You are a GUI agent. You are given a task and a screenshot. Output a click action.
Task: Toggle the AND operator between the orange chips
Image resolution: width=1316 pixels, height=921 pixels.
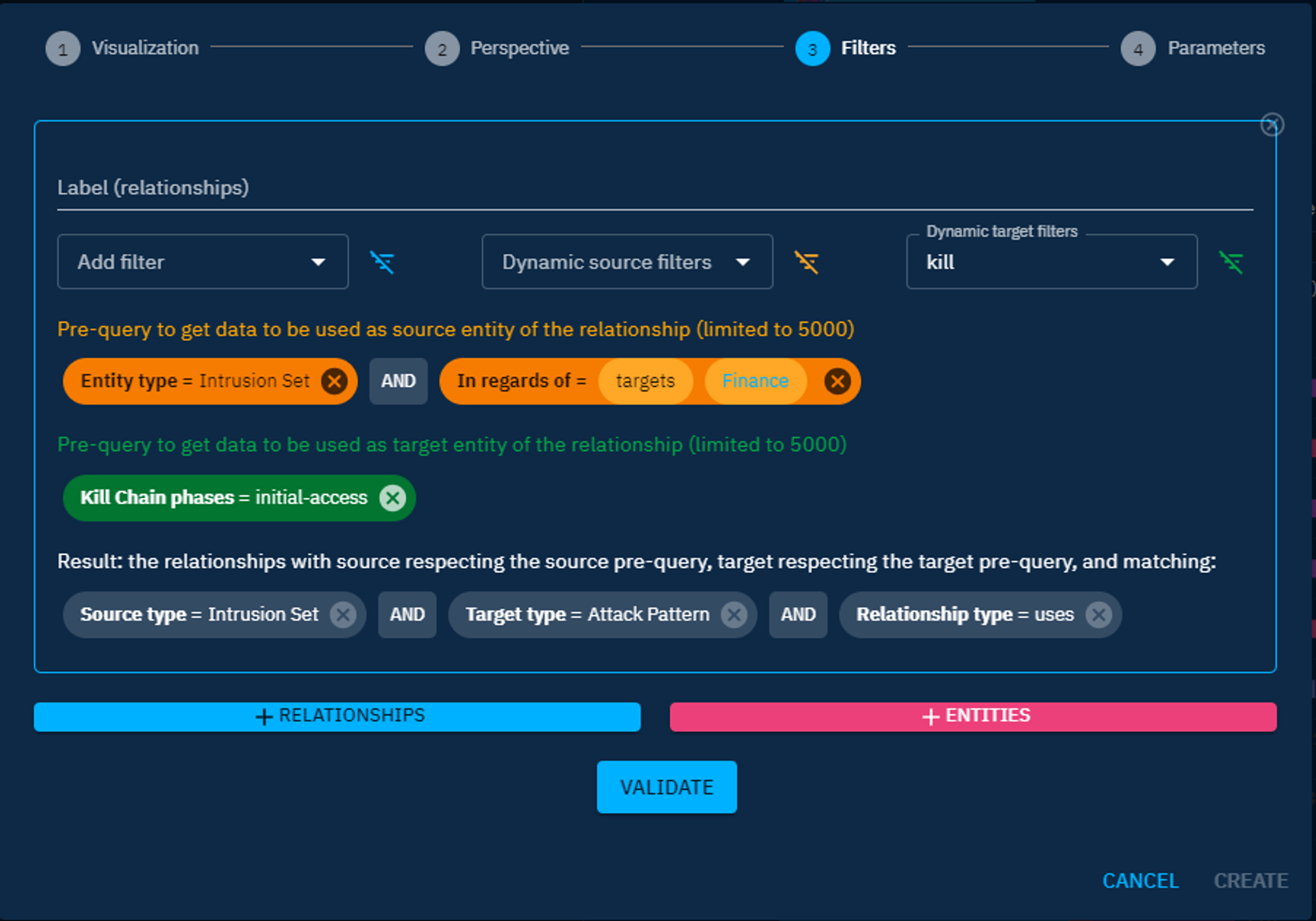click(398, 381)
